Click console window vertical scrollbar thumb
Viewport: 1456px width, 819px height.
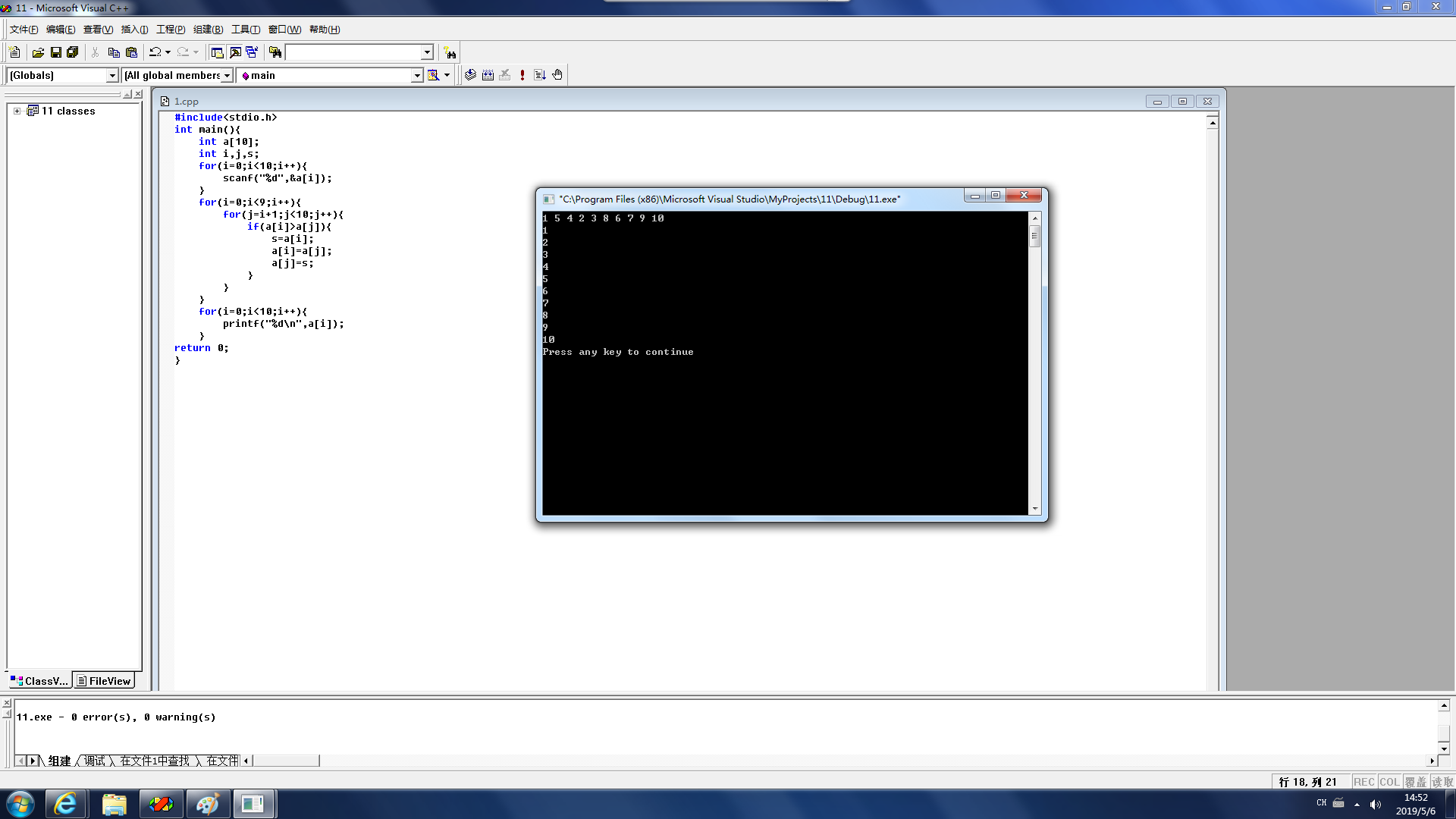point(1034,236)
